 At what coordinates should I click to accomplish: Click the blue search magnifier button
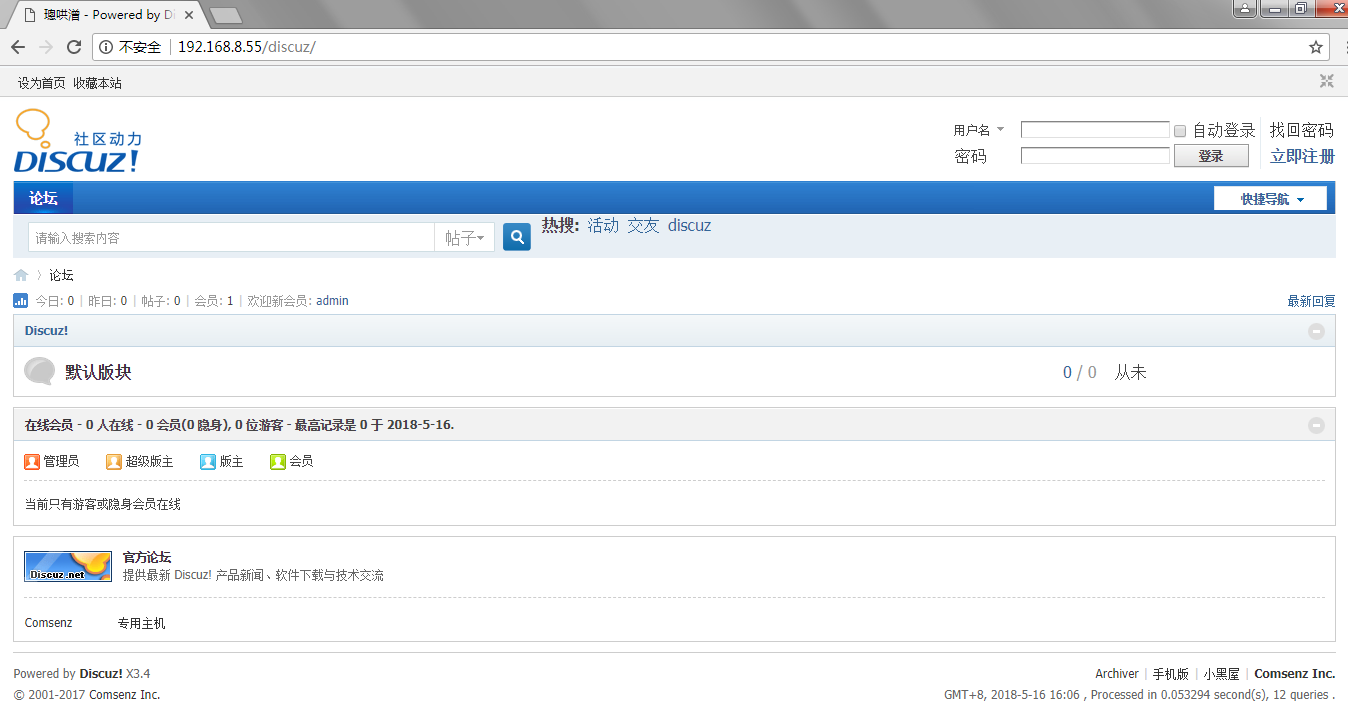(517, 237)
